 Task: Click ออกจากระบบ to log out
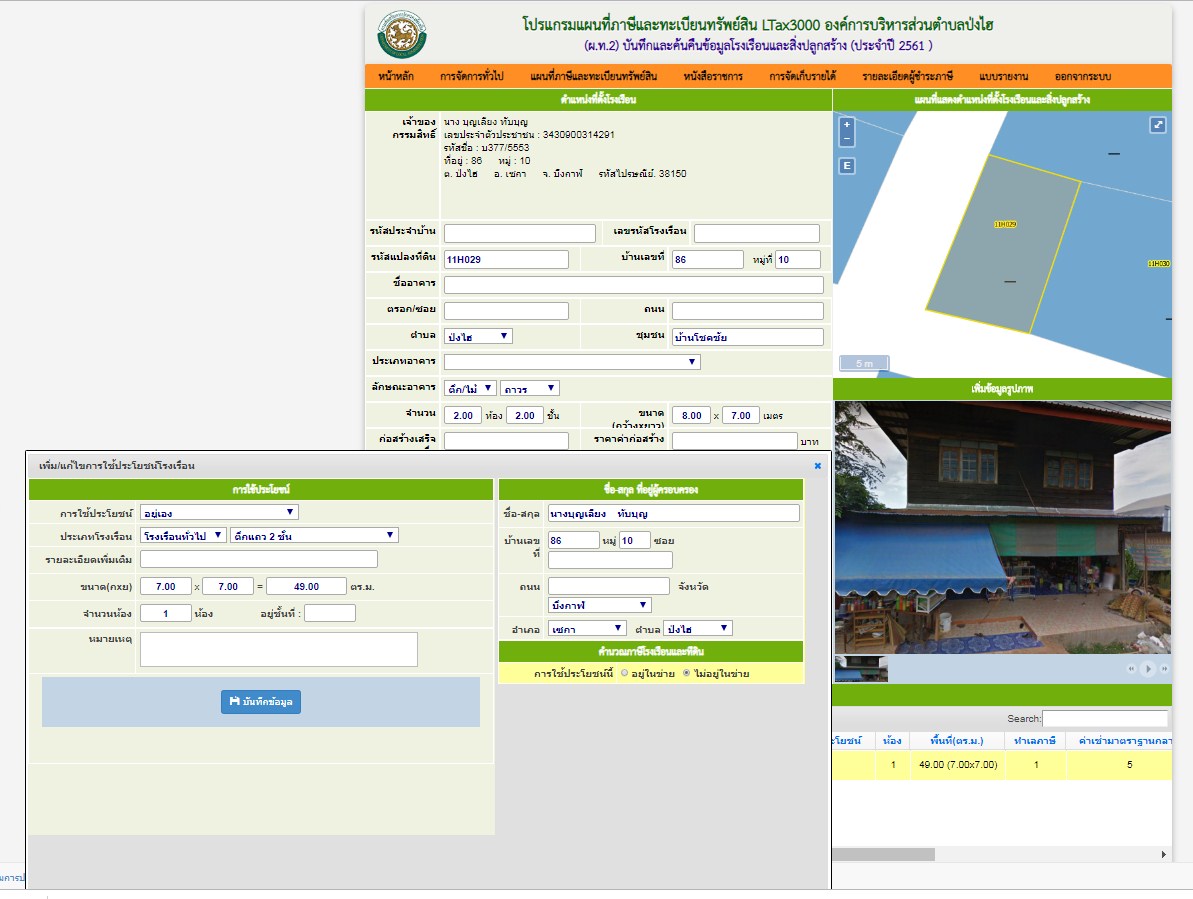tap(1083, 76)
